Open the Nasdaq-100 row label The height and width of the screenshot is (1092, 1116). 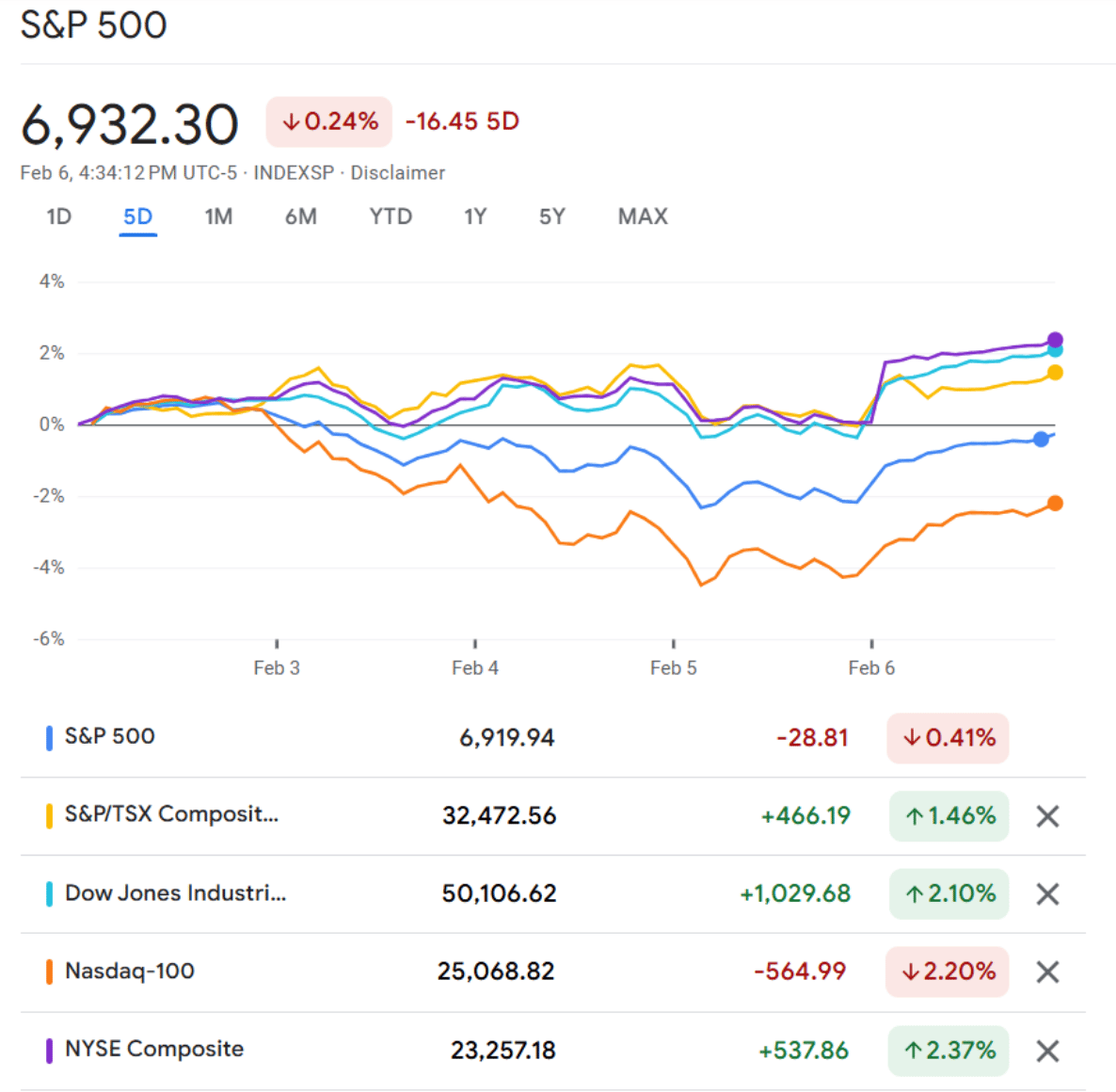[x=130, y=971]
